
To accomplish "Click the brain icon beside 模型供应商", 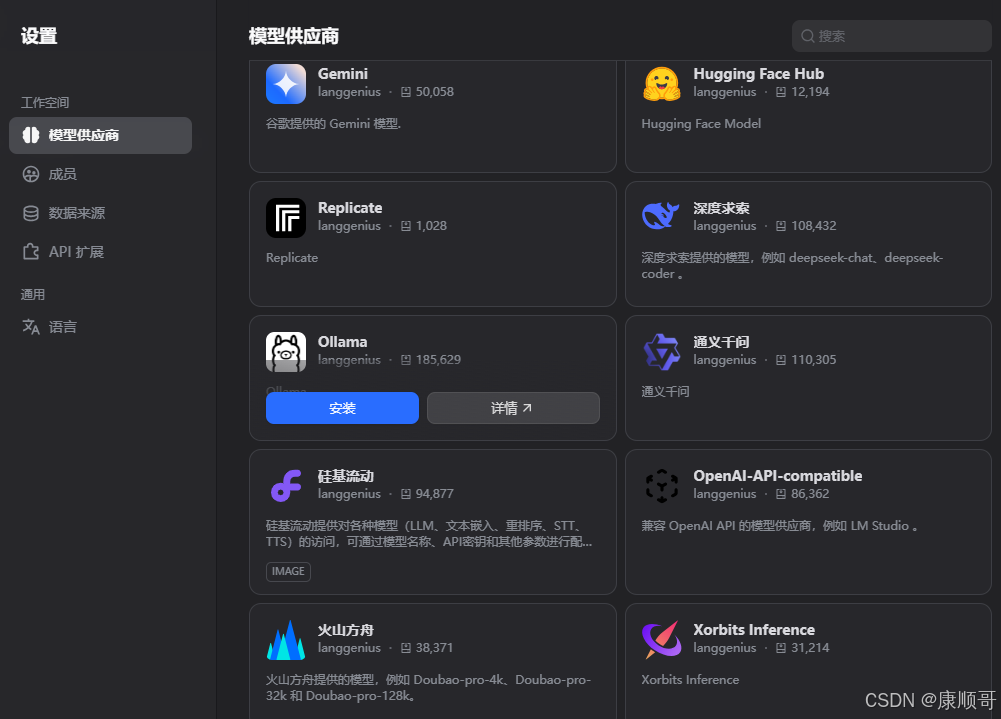I will click(31, 135).
